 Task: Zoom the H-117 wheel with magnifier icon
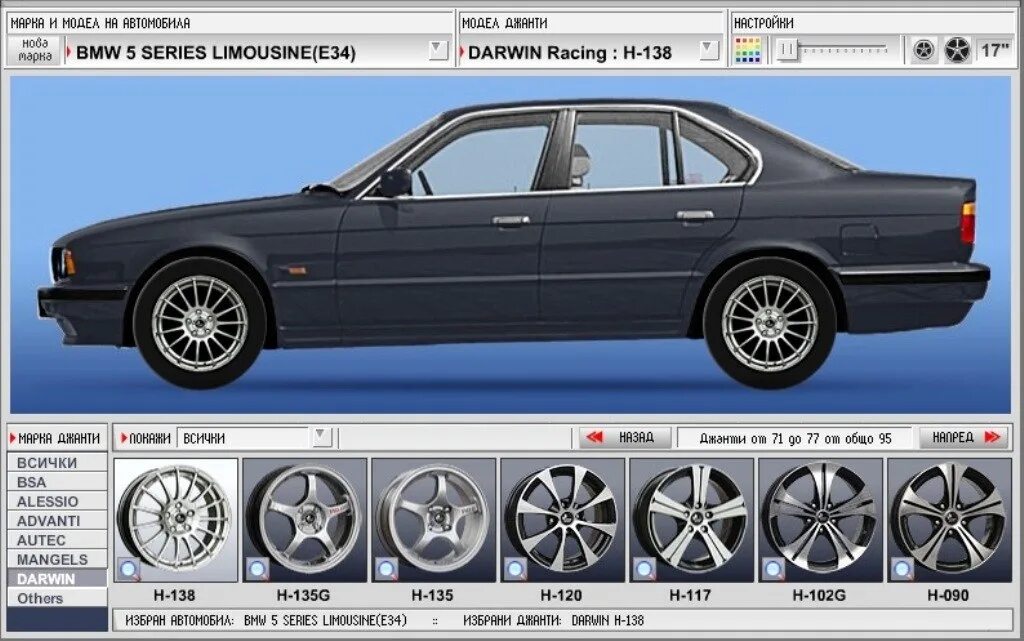(x=644, y=569)
